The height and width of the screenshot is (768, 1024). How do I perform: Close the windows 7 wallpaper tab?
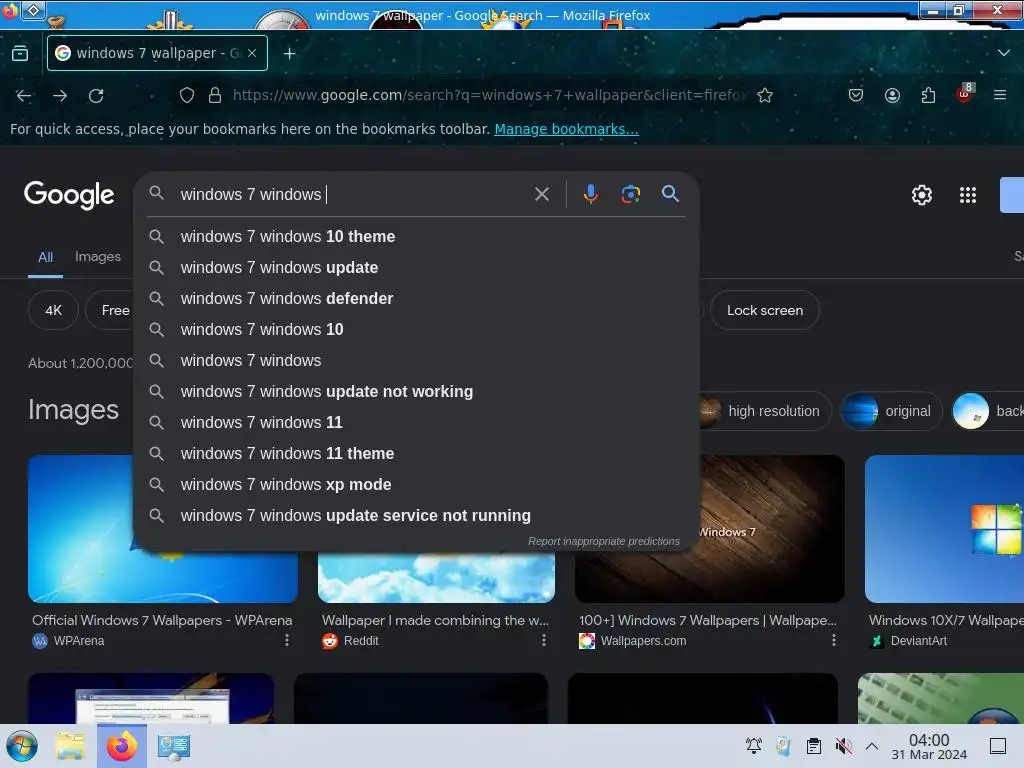(x=252, y=54)
